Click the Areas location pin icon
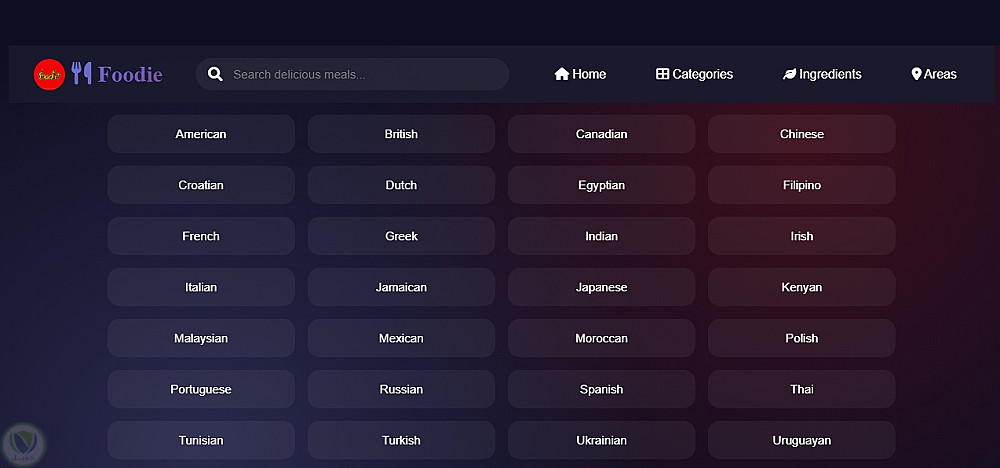 [916, 74]
